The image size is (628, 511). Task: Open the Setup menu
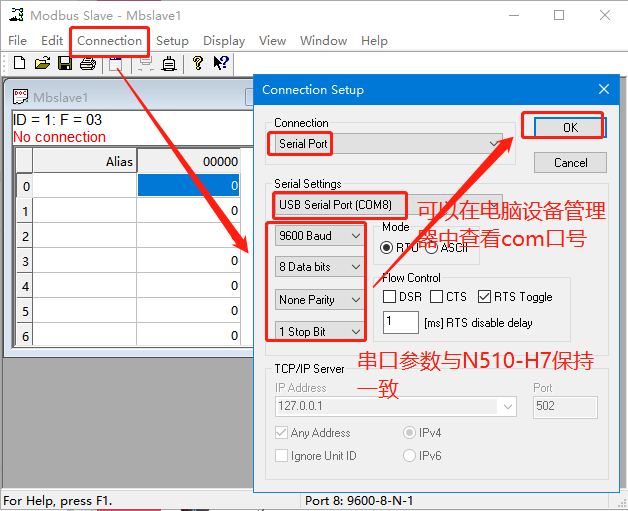click(172, 41)
